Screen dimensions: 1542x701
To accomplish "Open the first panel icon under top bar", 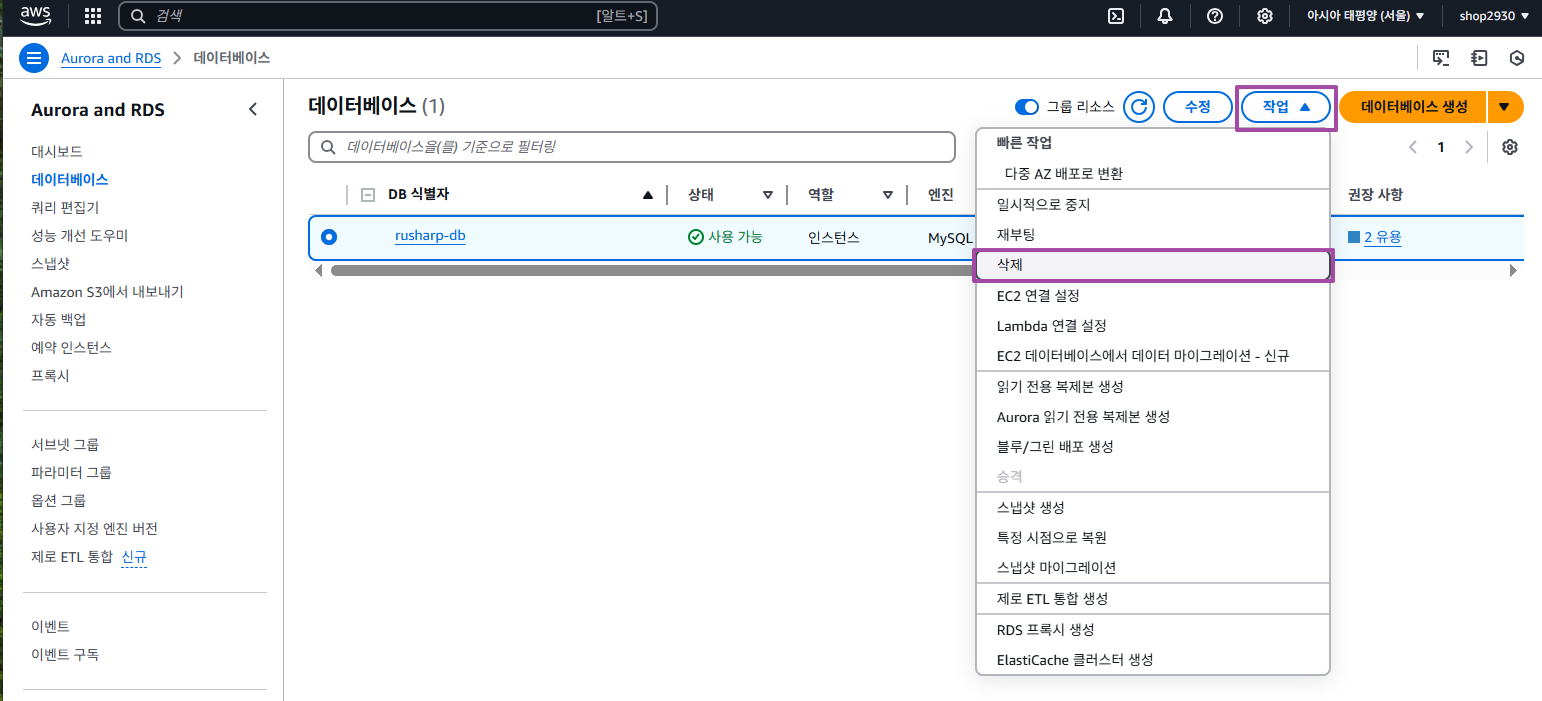I will pos(1441,58).
